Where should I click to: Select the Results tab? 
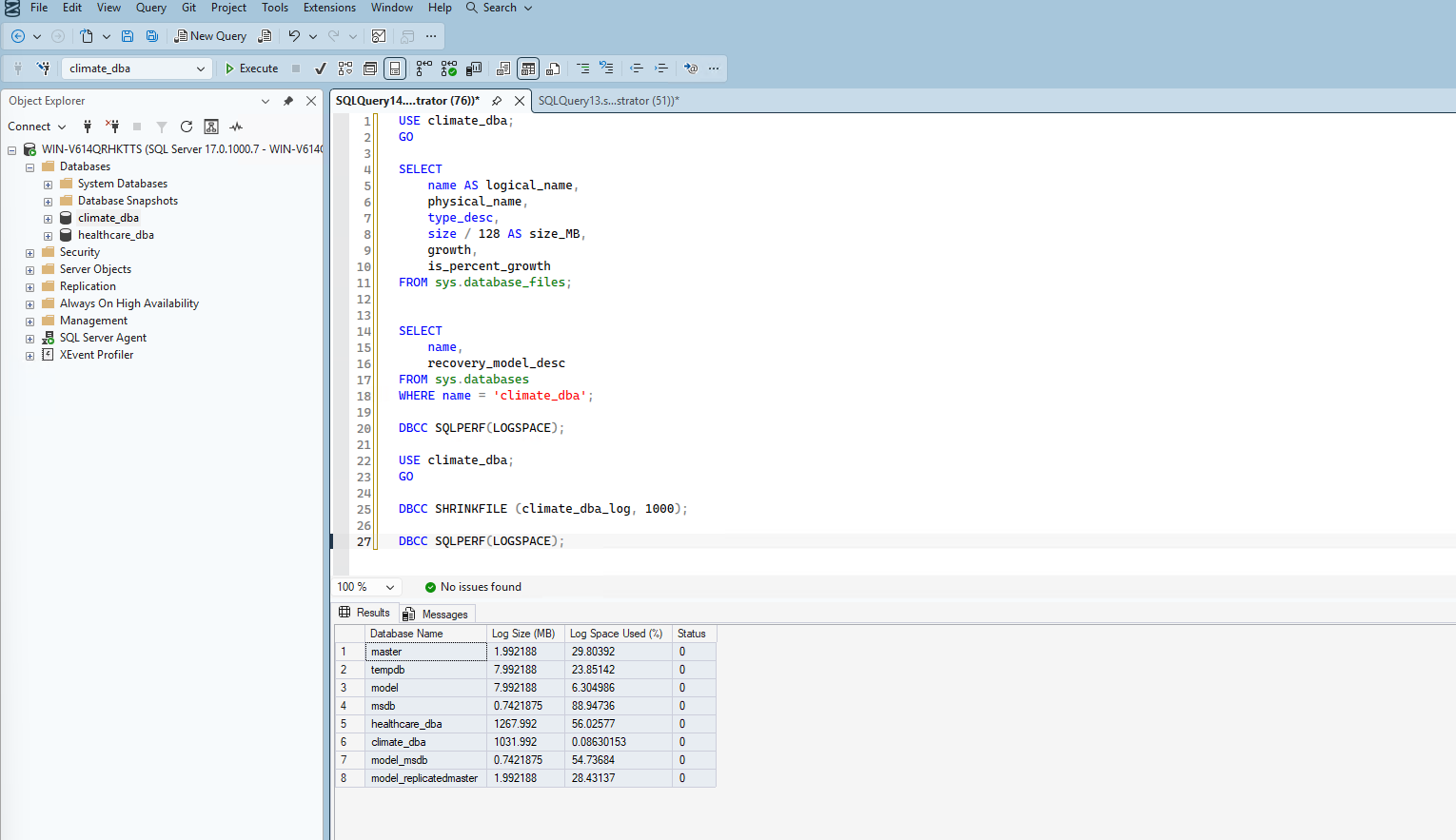pyautogui.click(x=364, y=613)
